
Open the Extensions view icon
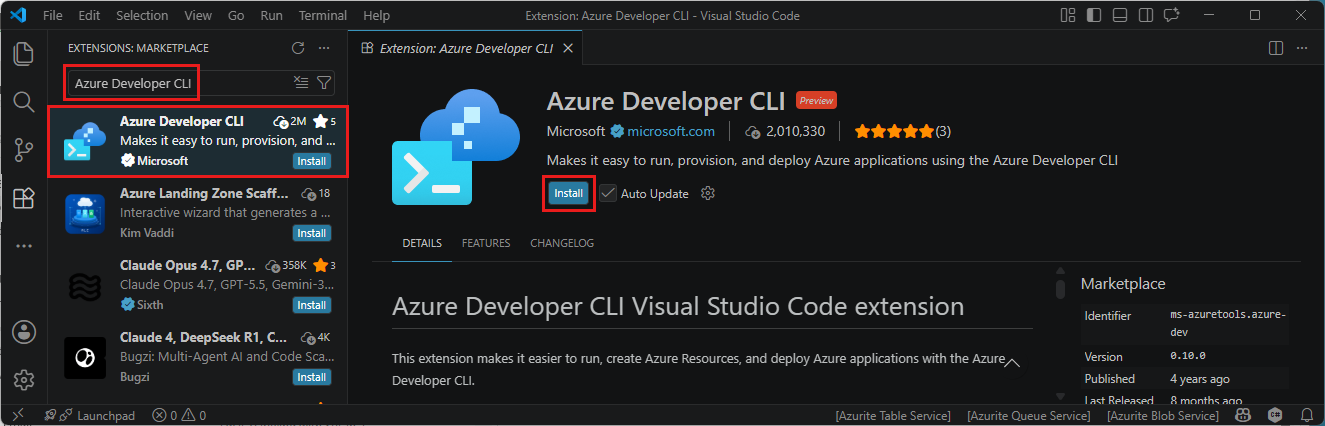click(x=23, y=198)
